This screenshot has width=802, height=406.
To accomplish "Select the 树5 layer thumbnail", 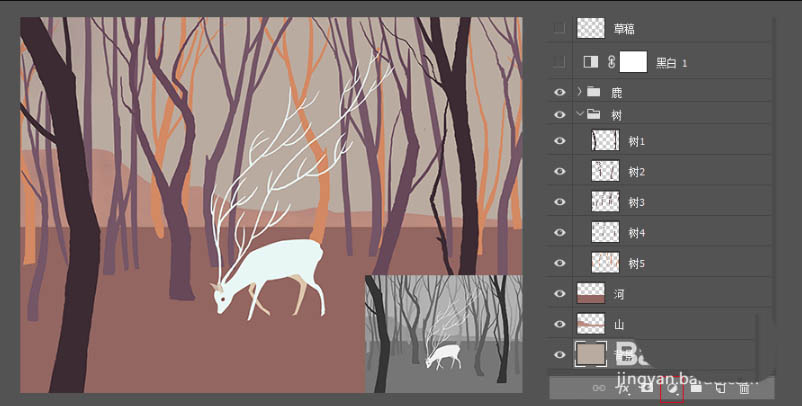I will (606, 263).
